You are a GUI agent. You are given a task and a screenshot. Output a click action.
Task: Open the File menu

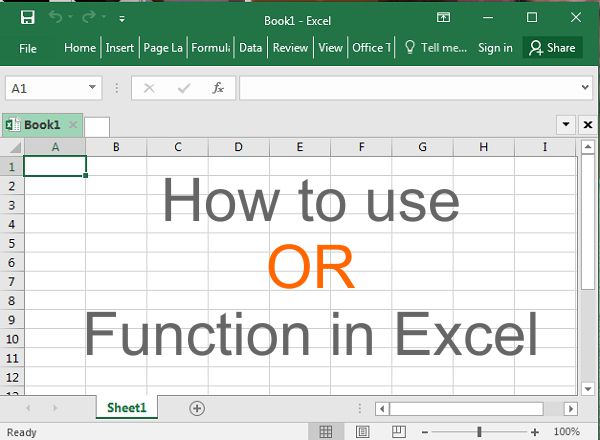[28, 48]
